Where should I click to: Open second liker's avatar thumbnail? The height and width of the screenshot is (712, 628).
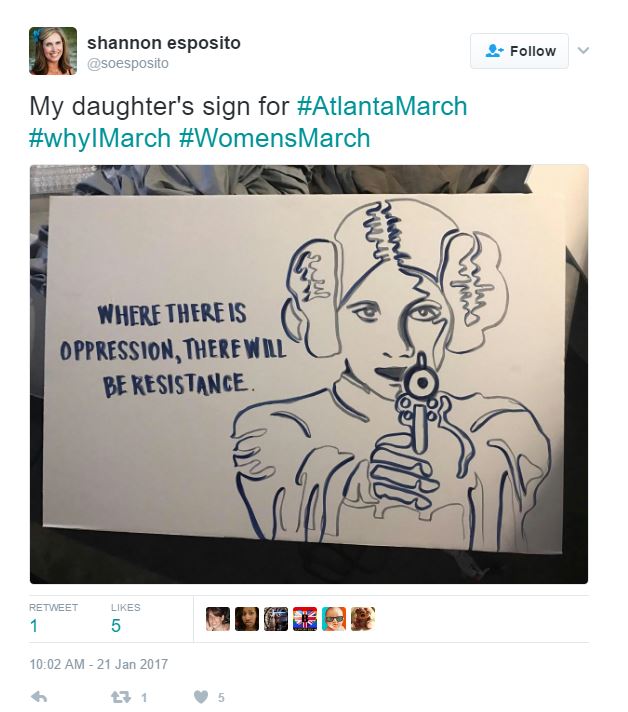[x=247, y=619]
